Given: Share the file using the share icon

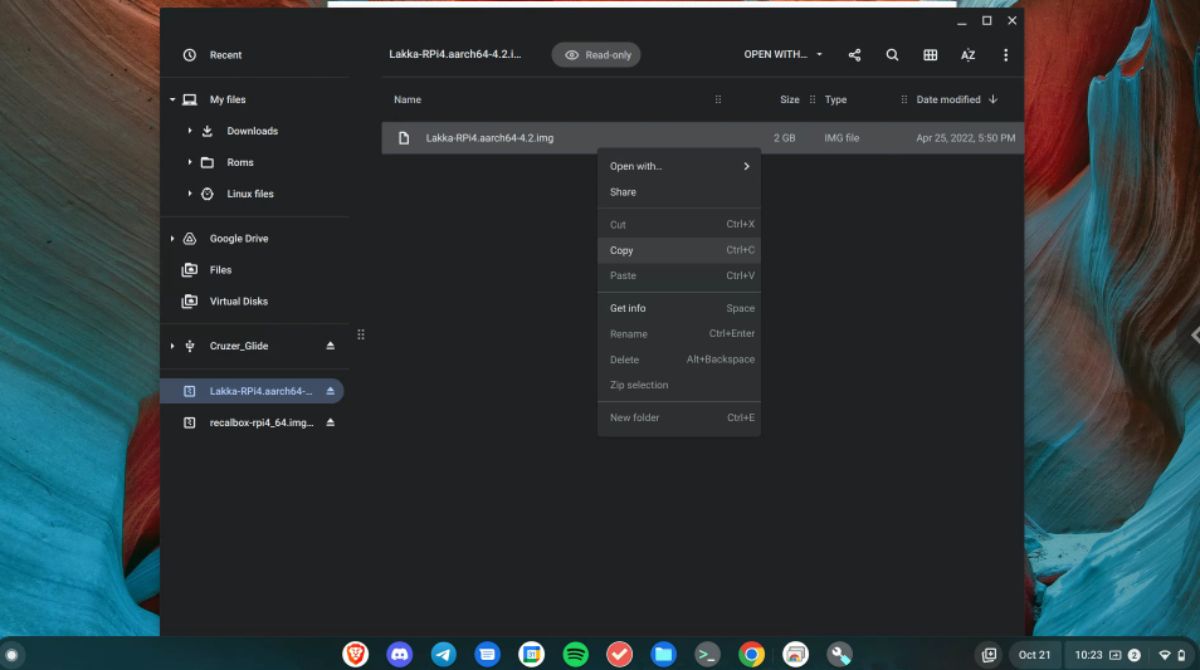Looking at the screenshot, I should tap(854, 55).
